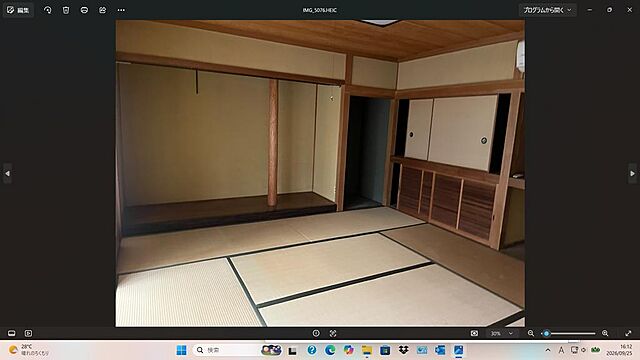The height and width of the screenshot is (360, 640).
Task: Go to previous photo with left arrow
Action: point(7,173)
